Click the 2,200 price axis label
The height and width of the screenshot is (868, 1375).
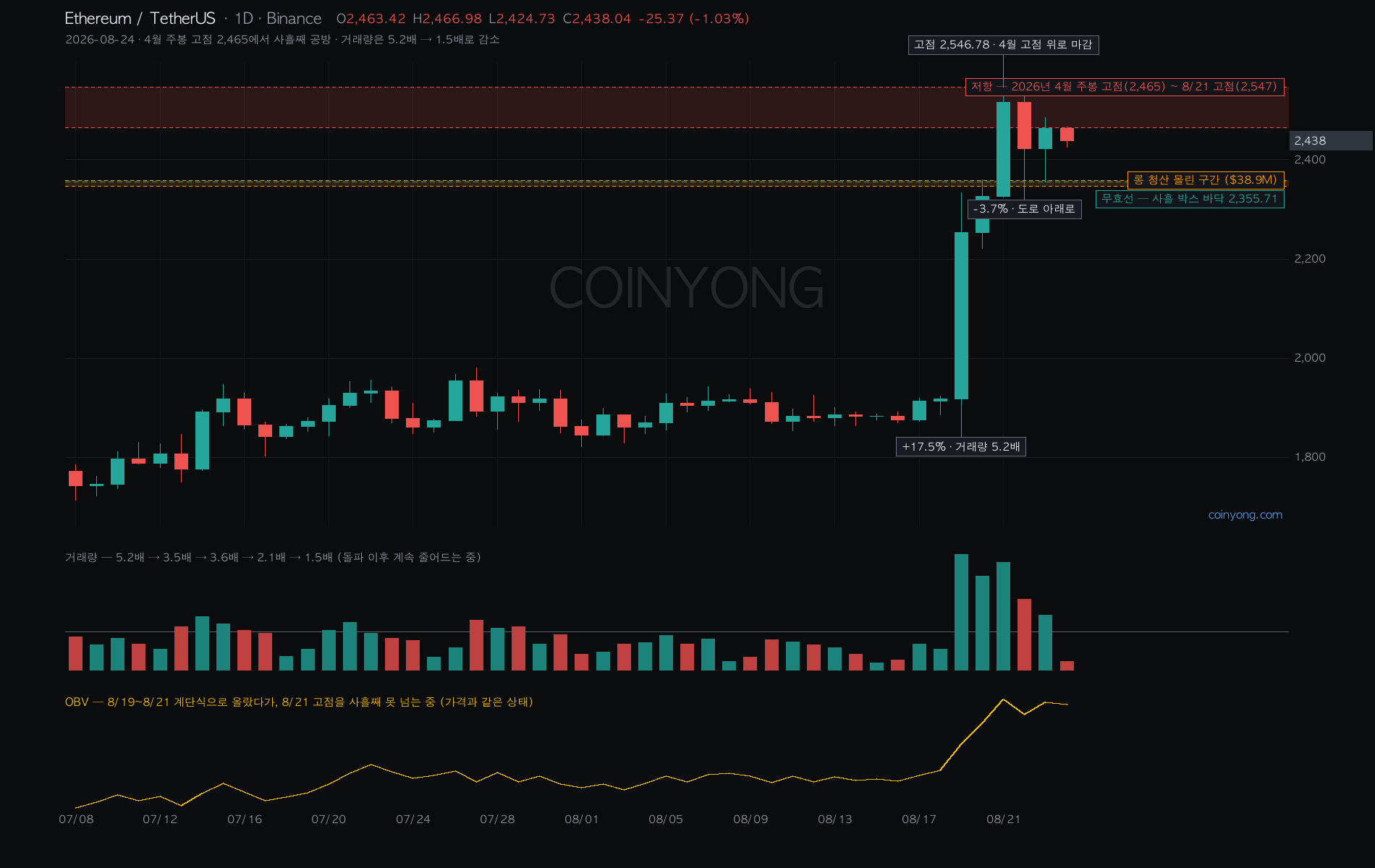pos(1310,258)
